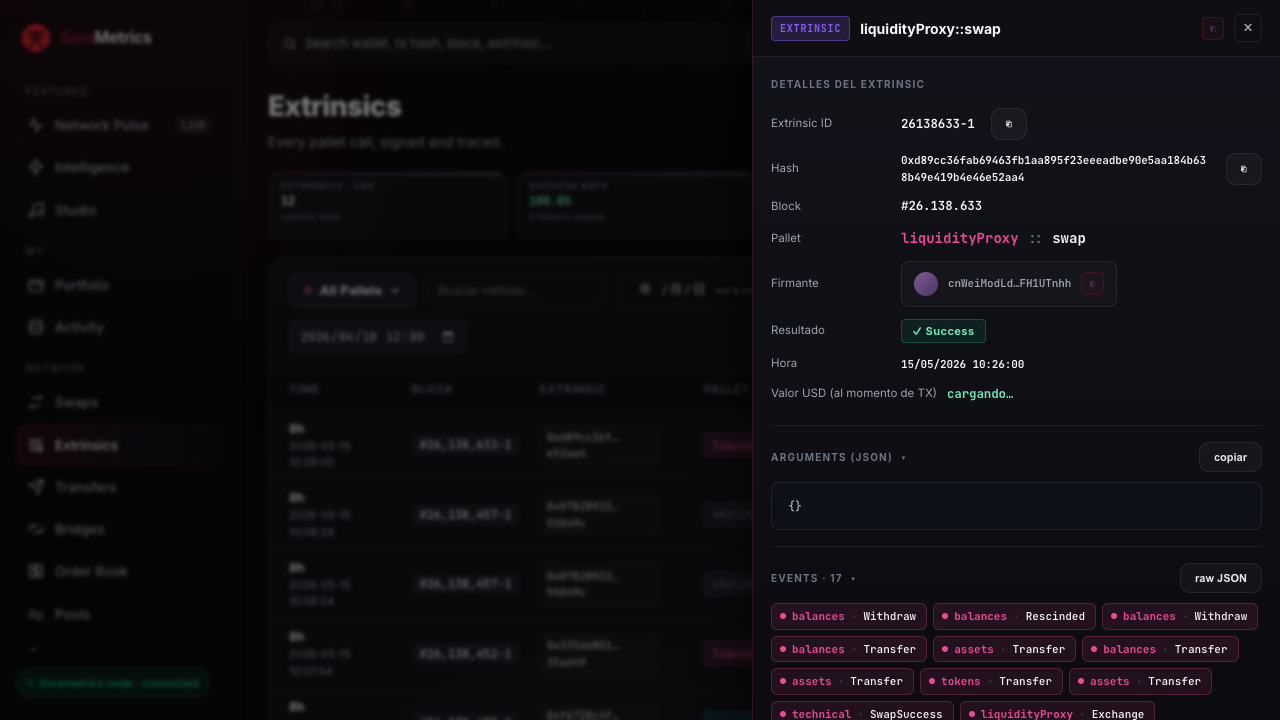The width and height of the screenshot is (1280, 720).
Task: Open Activity in sidebar
Action: [x=118, y=327]
